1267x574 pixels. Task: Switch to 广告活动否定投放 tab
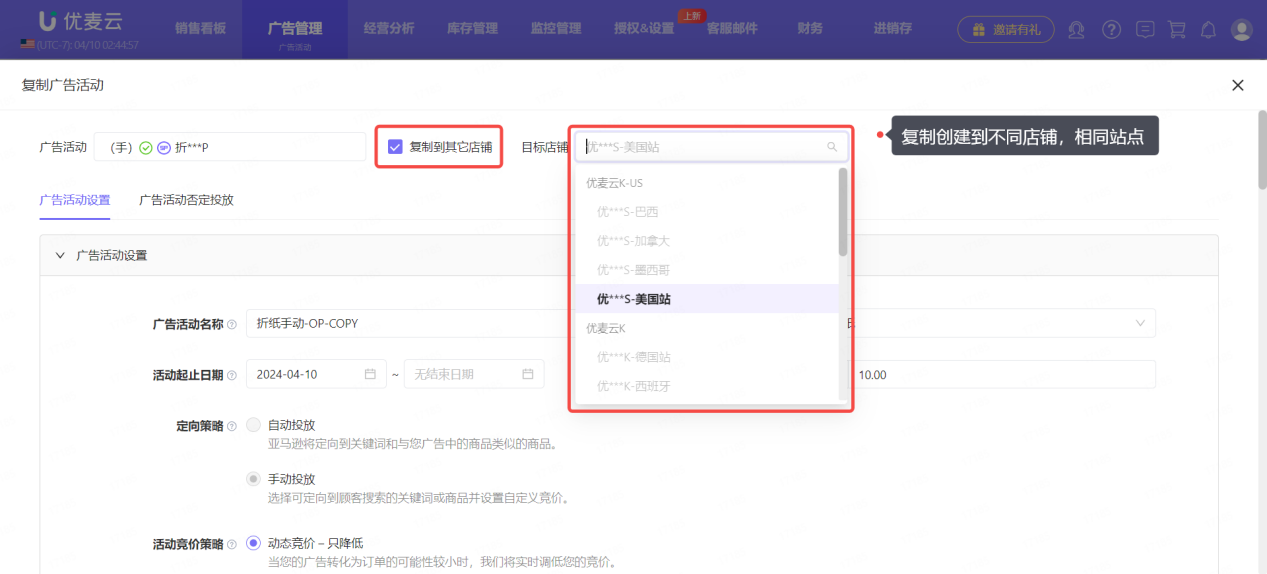coord(186,200)
